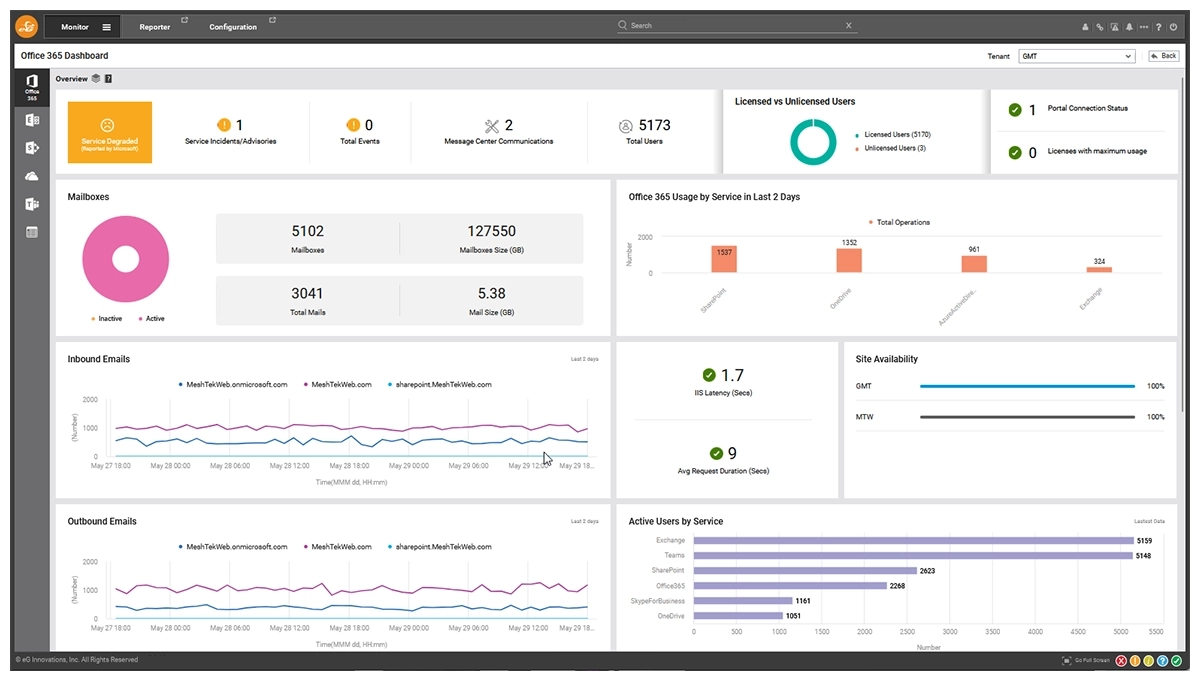Click the layers icon beside Overview
The width and height of the screenshot is (1200, 681).
pos(95,78)
